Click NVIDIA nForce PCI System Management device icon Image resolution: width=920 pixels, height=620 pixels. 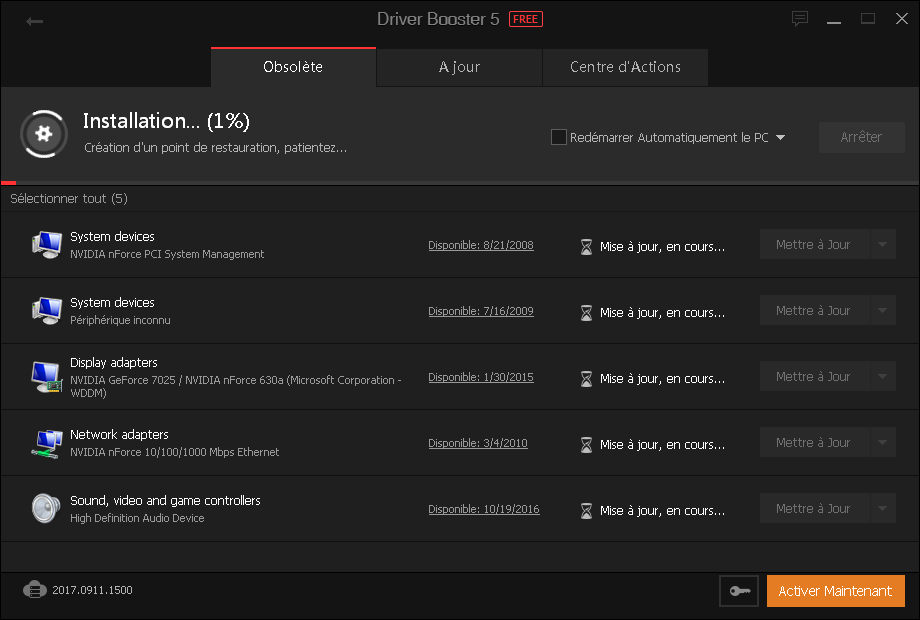[x=46, y=245]
